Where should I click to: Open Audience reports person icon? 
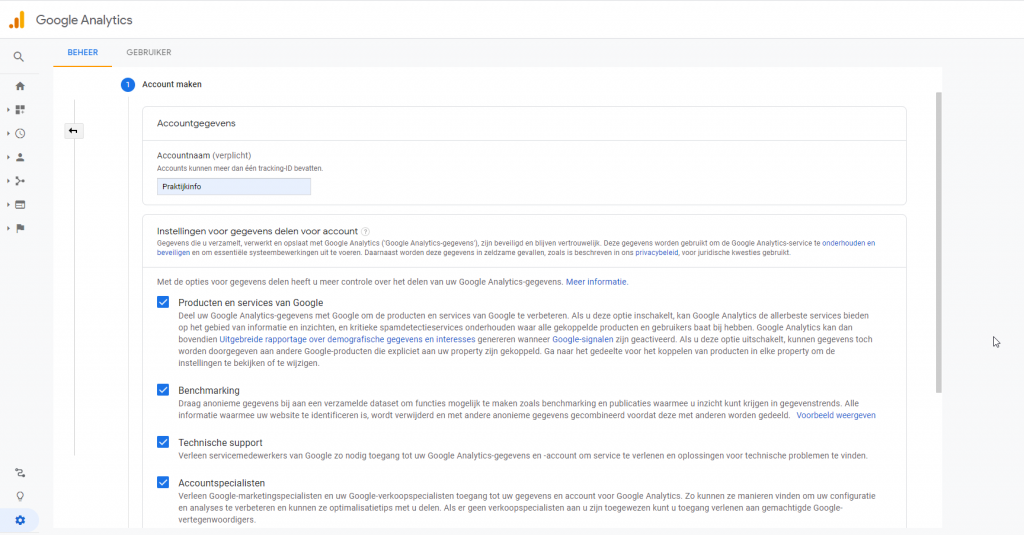[20, 157]
